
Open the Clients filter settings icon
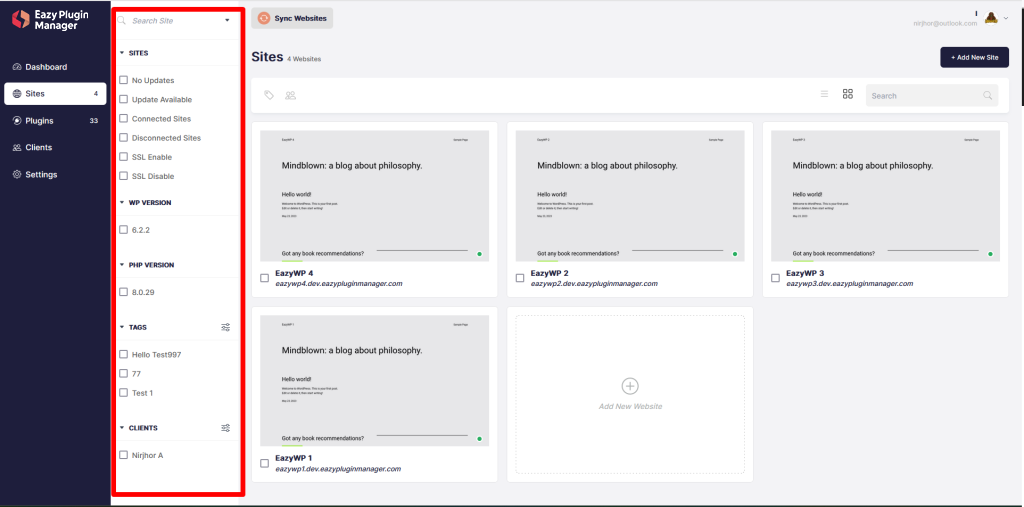point(226,428)
